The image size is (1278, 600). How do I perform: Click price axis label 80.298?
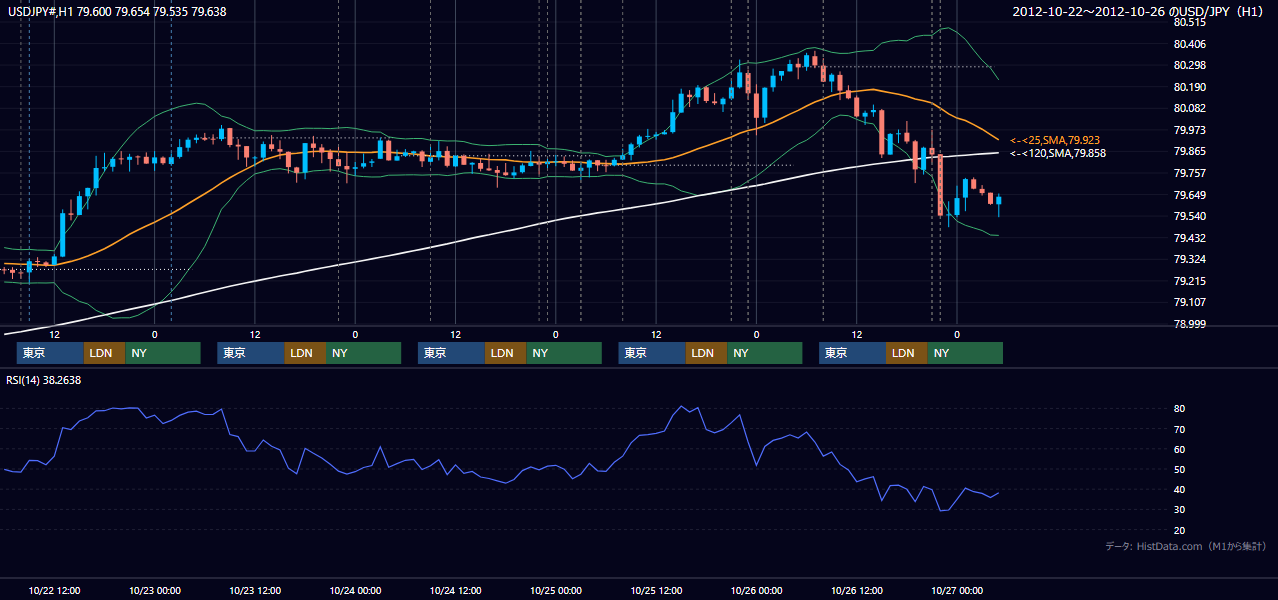(1191, 65)
